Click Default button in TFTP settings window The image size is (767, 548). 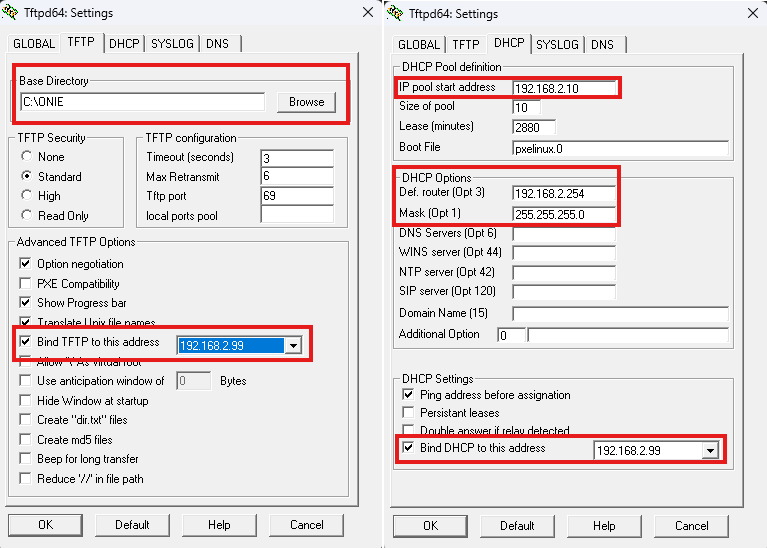(132, 525)
